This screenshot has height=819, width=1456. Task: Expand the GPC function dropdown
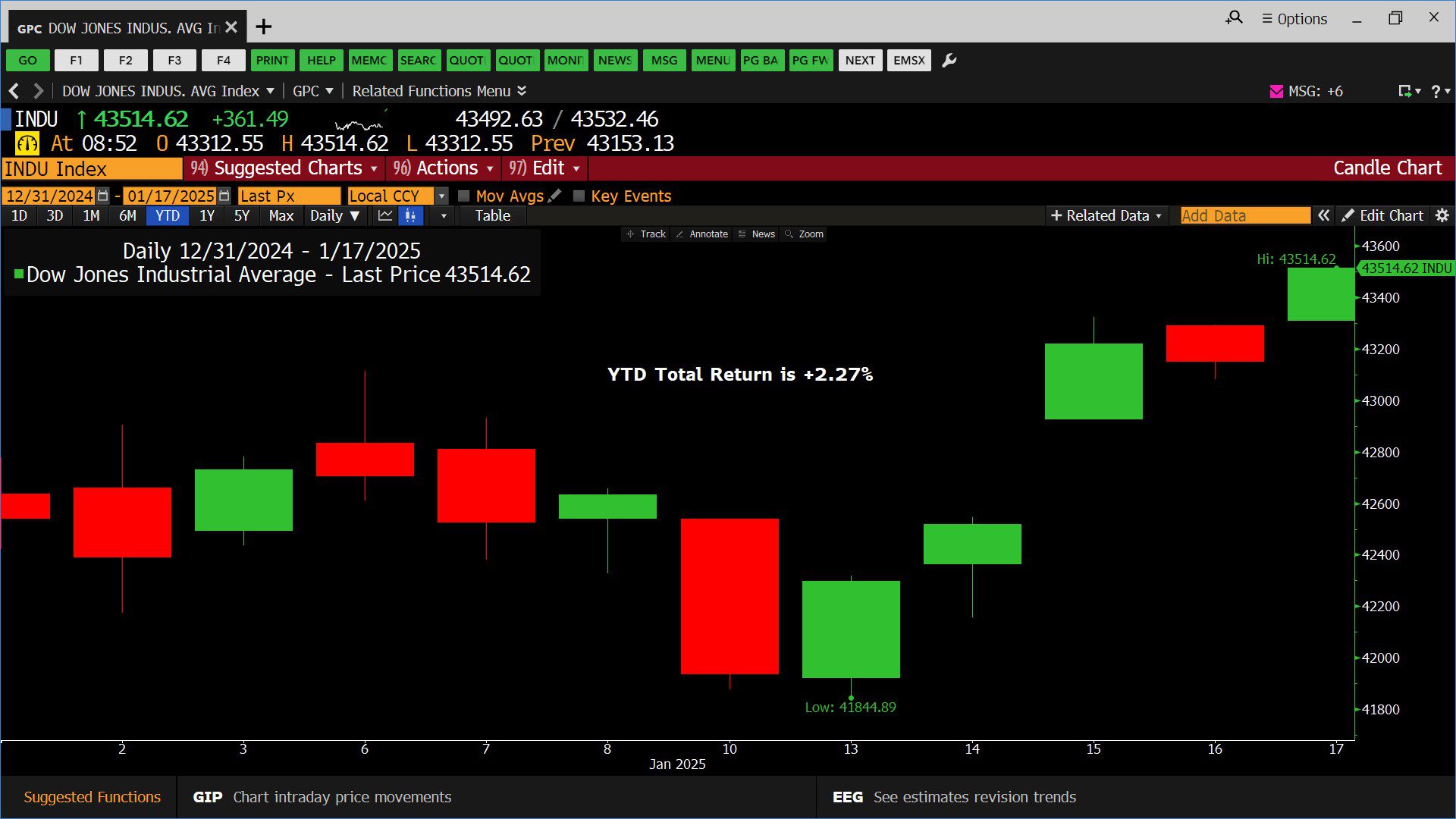click(x=313, y=91)
